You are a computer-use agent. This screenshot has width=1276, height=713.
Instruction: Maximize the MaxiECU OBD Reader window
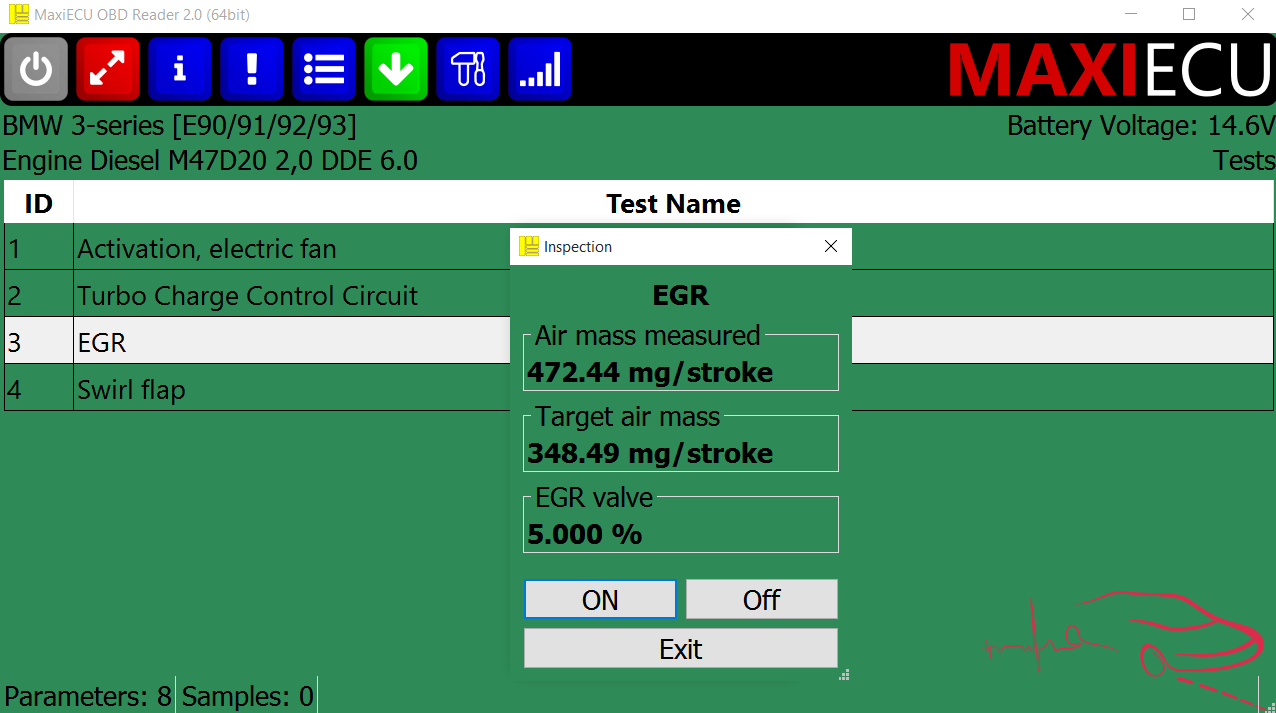[1189, 14]
